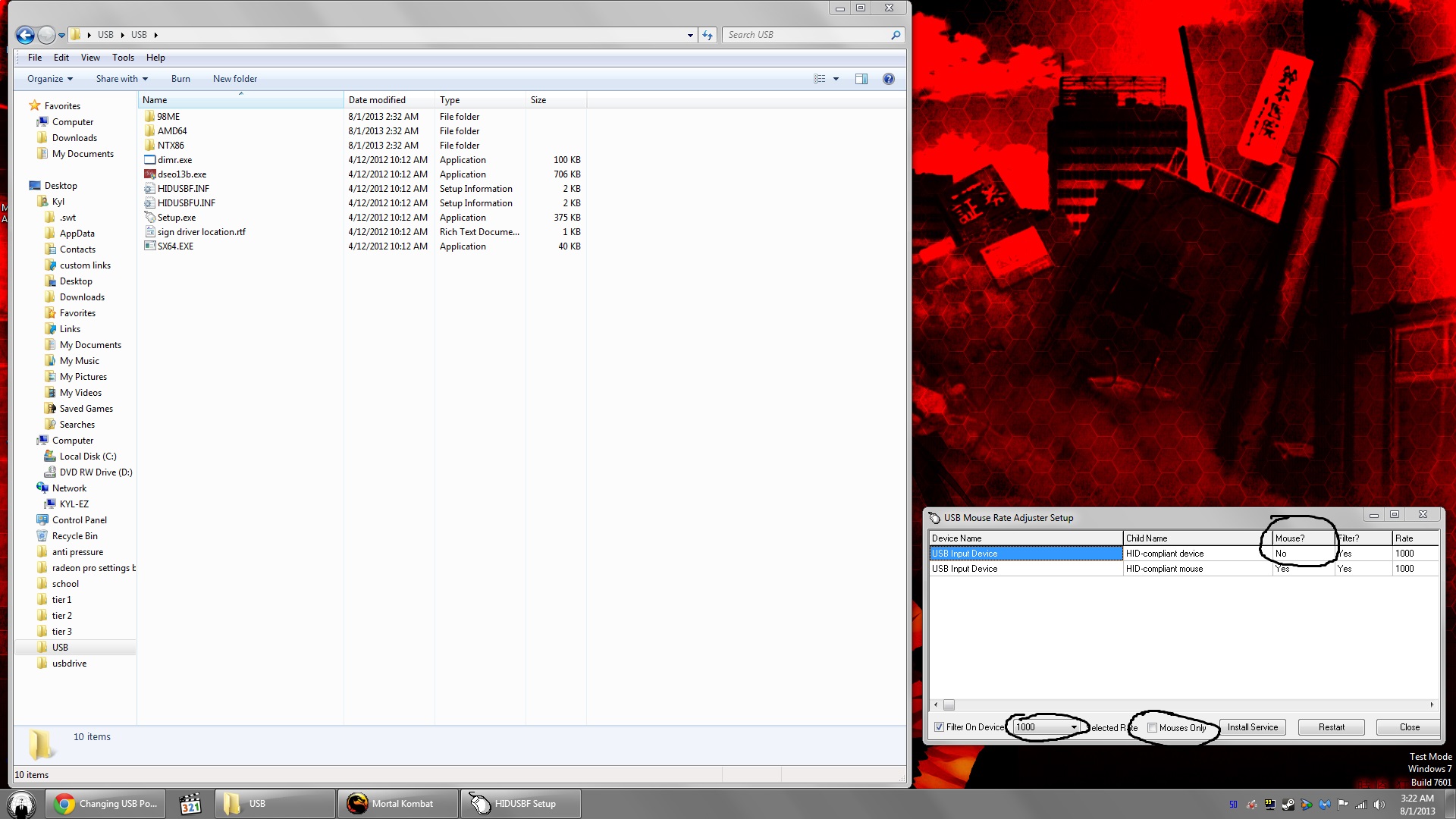
Task: Toggle the preview pane icon
Action: click(x=861, y=79)
